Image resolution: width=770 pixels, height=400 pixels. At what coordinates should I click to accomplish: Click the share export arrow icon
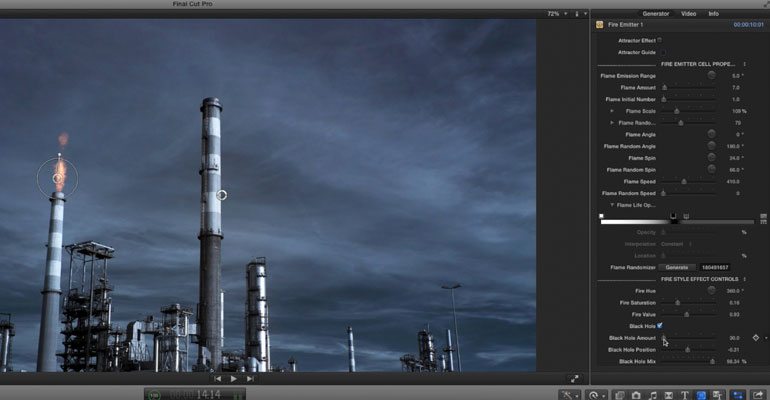point(759,395)
